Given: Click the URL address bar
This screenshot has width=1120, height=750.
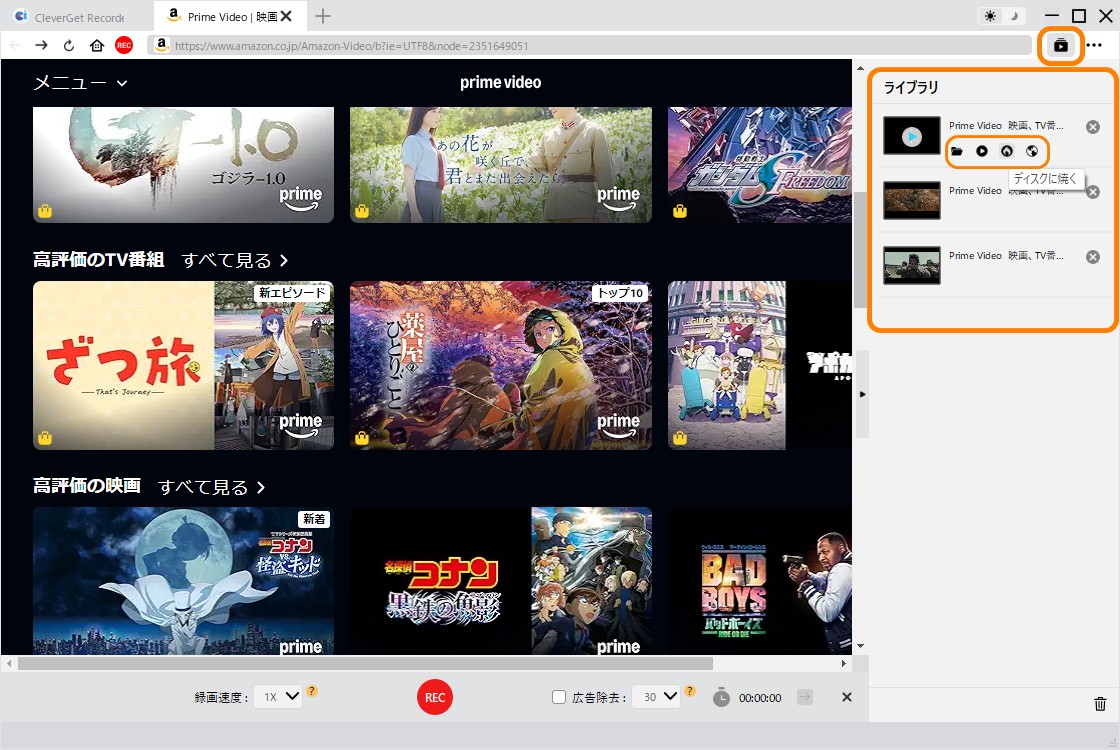Looking at the screenshot, I should 590,46.
